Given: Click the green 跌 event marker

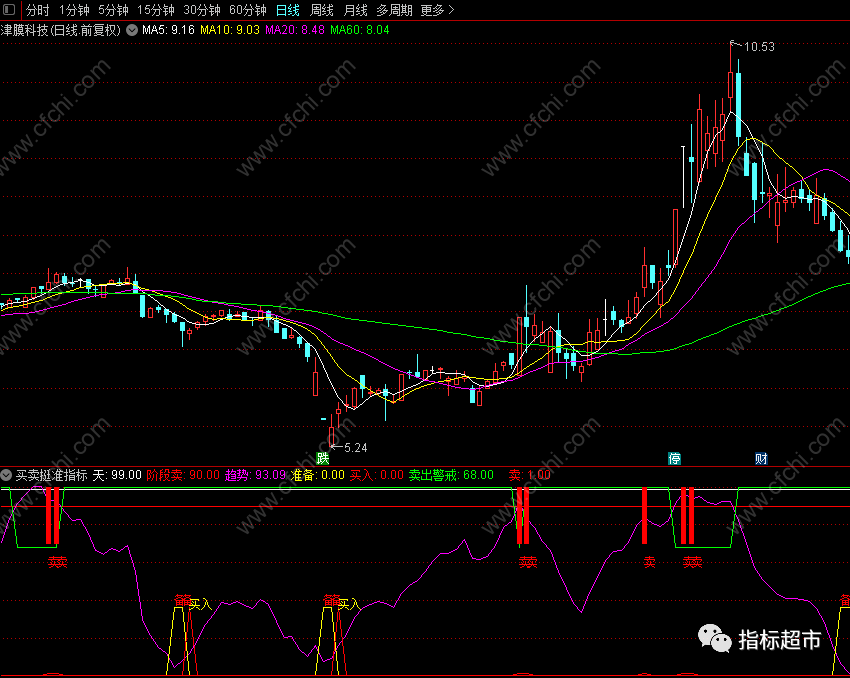Looking at the screenshot, I should tap(323, 459).
